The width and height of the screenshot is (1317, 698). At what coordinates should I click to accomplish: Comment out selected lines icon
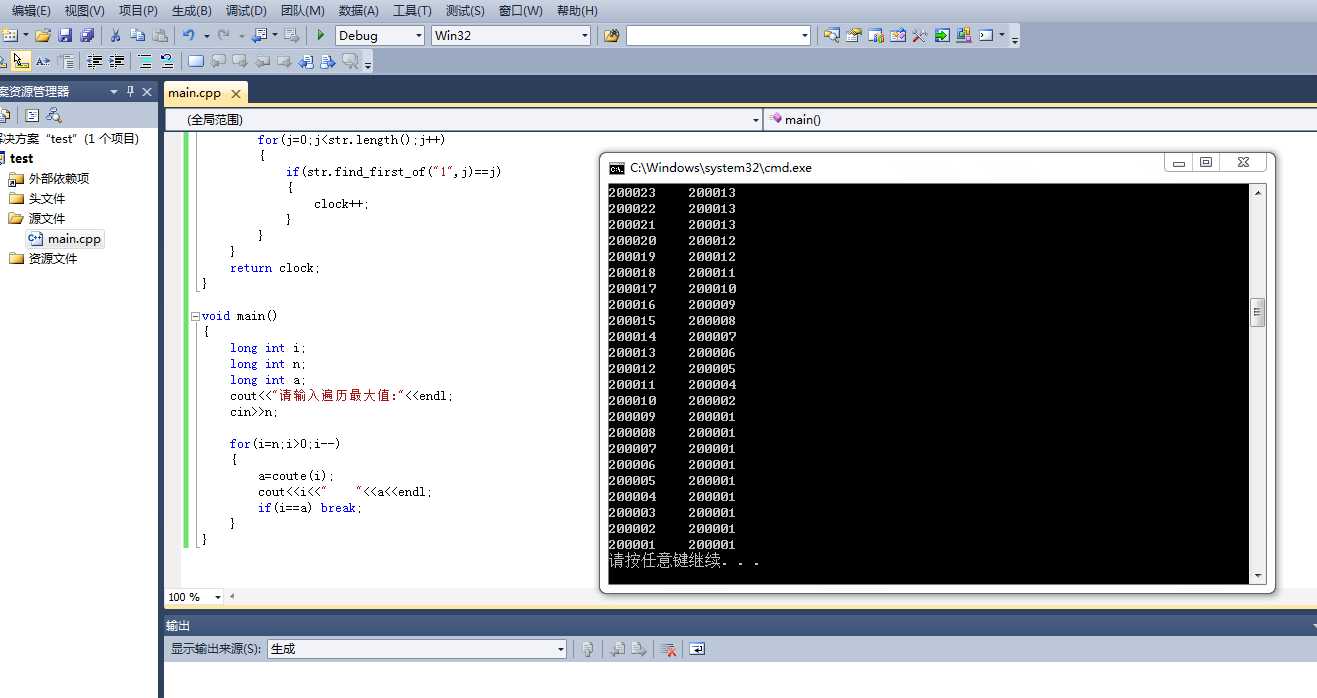tap(145, 61)
